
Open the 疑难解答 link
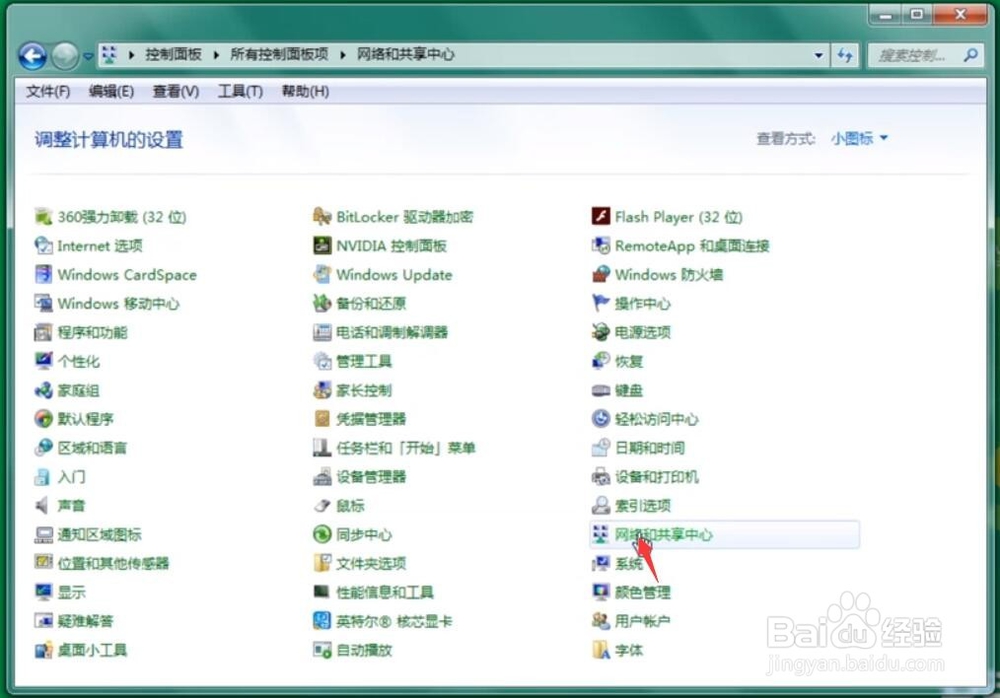(x=85, y=621)
